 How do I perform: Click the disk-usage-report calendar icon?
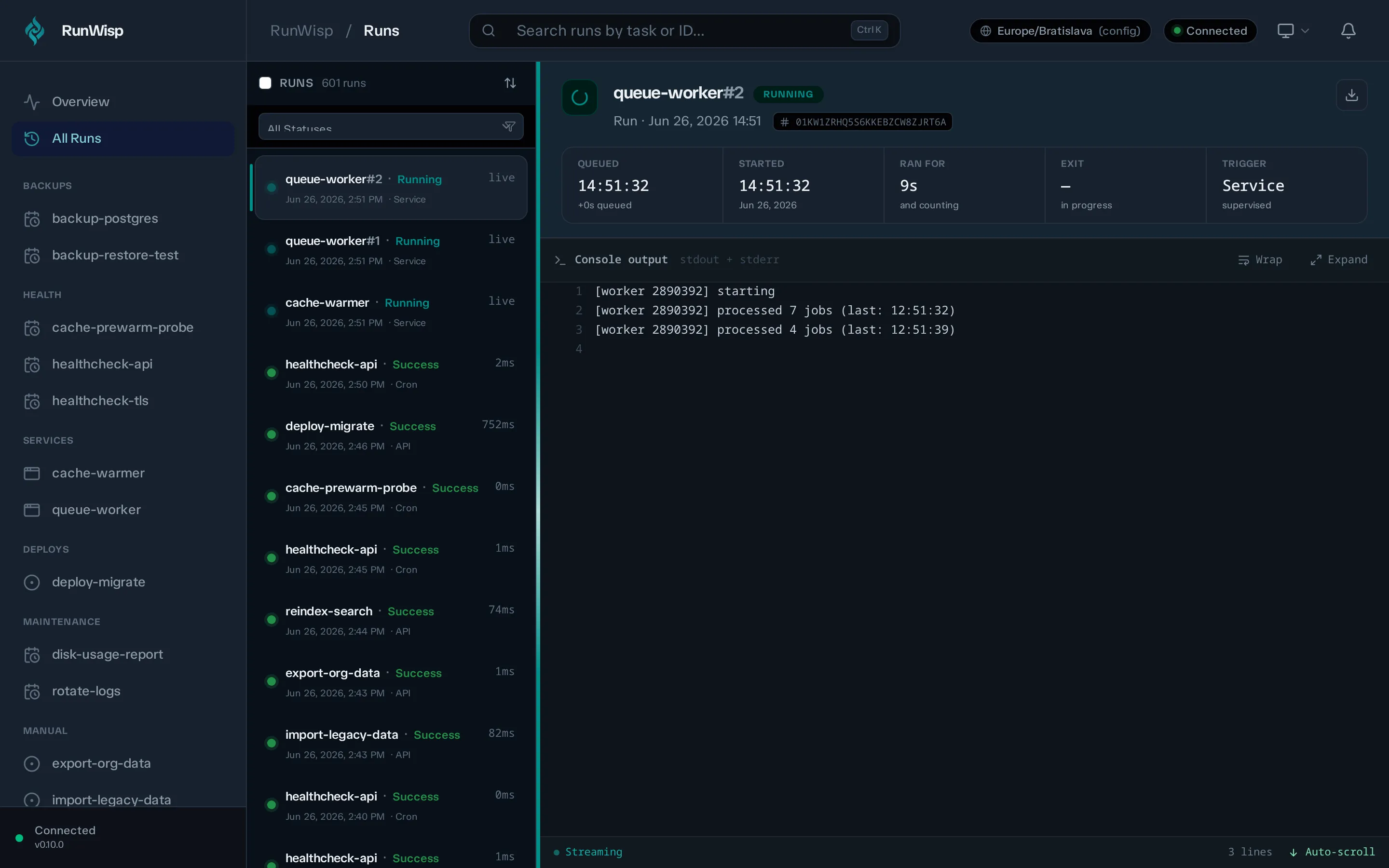pos(32,654)
